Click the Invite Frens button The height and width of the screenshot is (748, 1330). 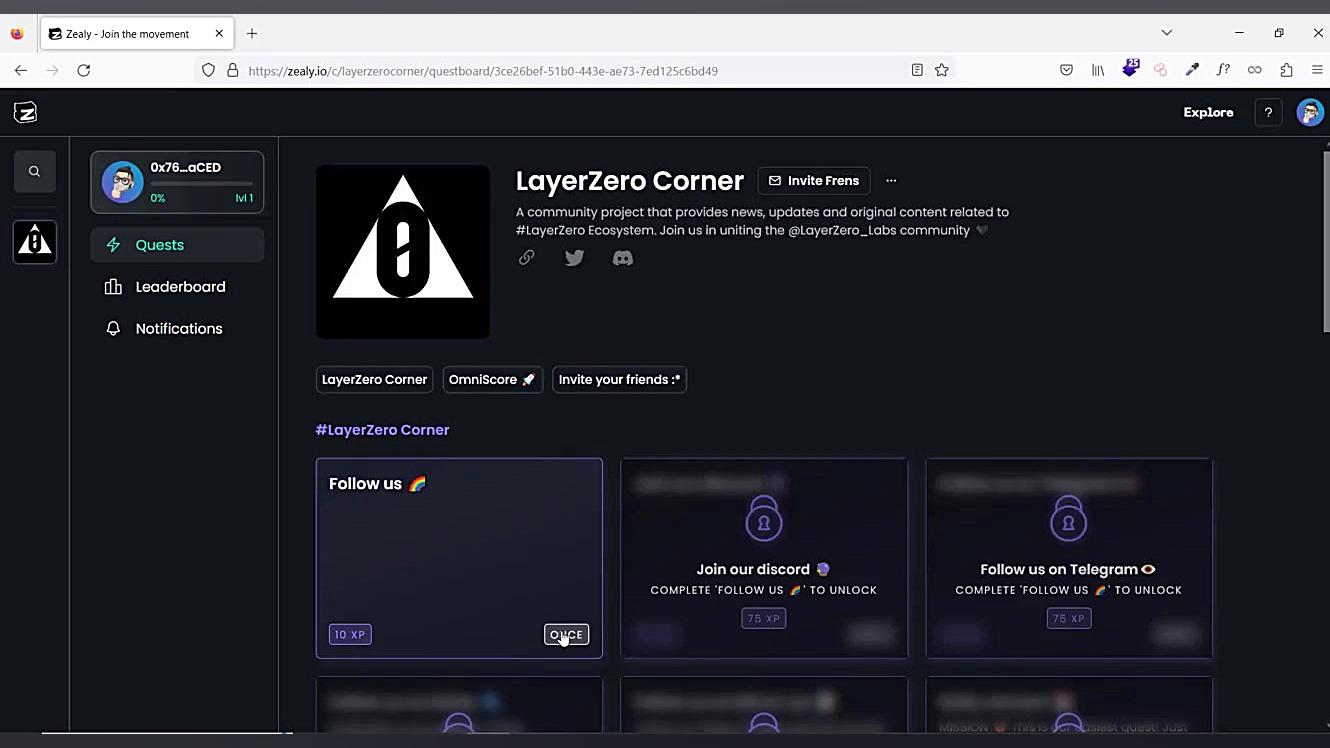pos(814,181)
